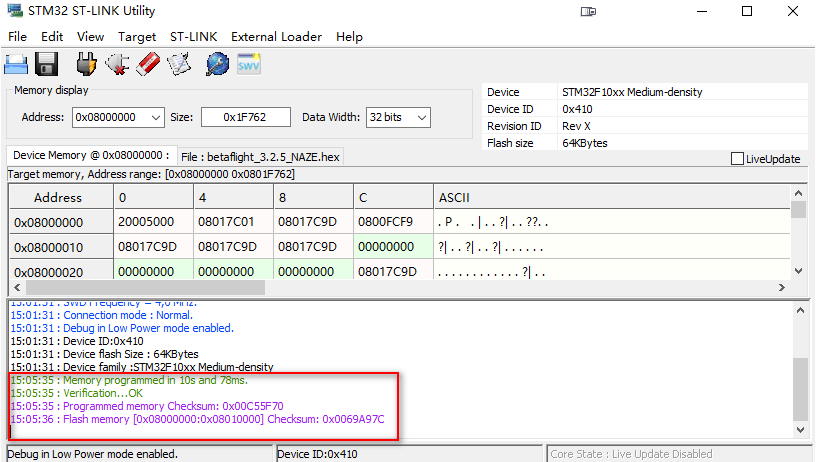Click the Size input field
The image size is (816, 462).
coord(246,118)
